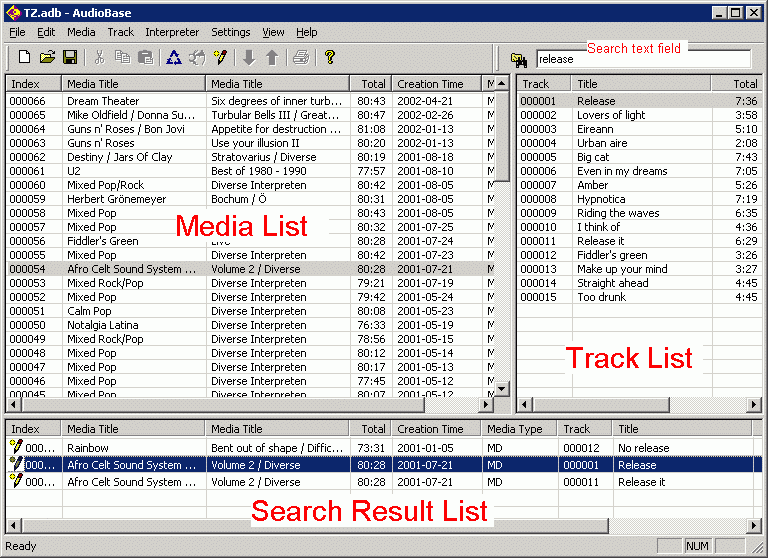Click the search results horizontal scroll-right arrow
The image size is (768, 558).
754,526
